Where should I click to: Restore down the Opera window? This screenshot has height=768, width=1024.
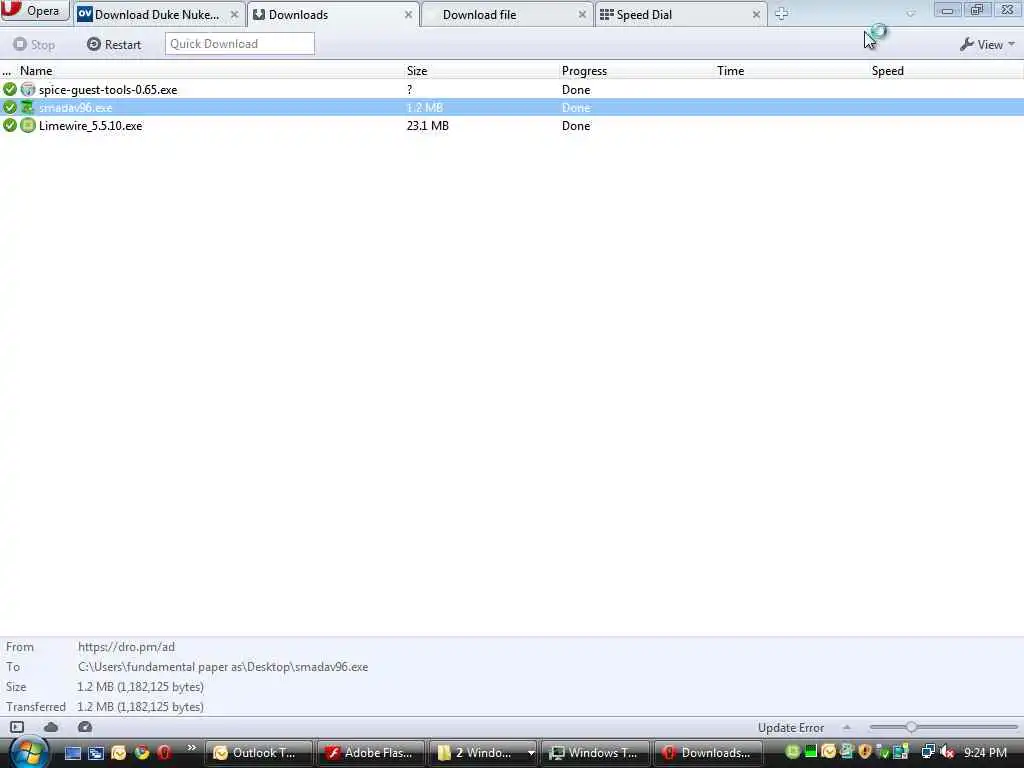[x=977, y=10]
